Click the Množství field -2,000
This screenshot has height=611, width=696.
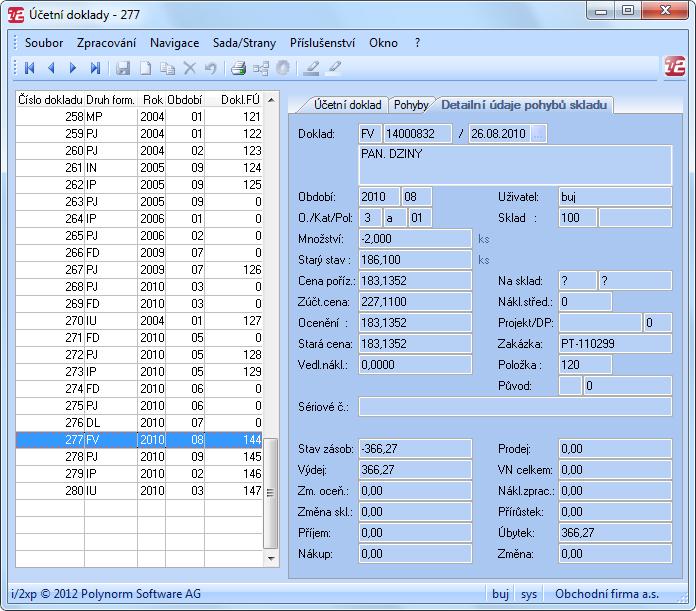pyautogui.click(x=415, y=239)
